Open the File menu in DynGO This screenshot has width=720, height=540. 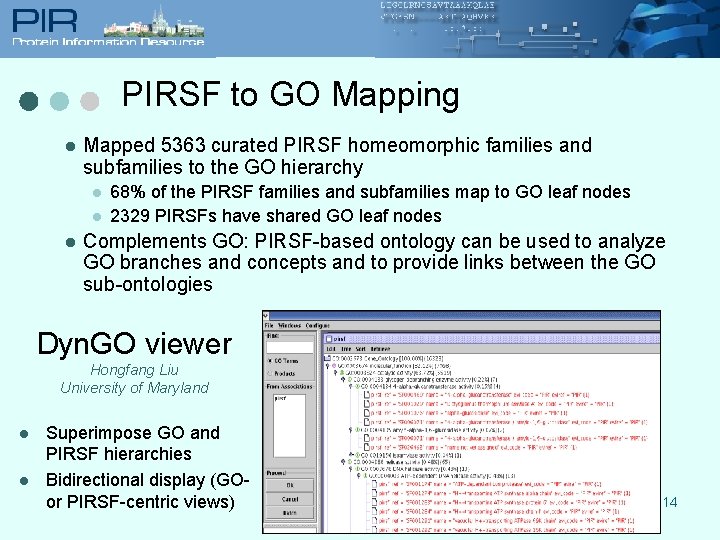269,325
